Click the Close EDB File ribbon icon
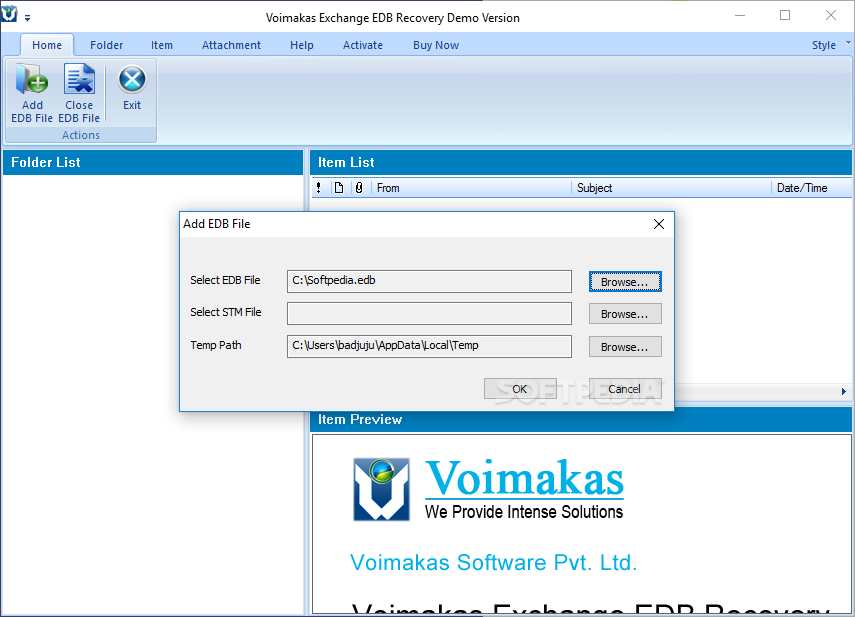 tap(79, 93)
